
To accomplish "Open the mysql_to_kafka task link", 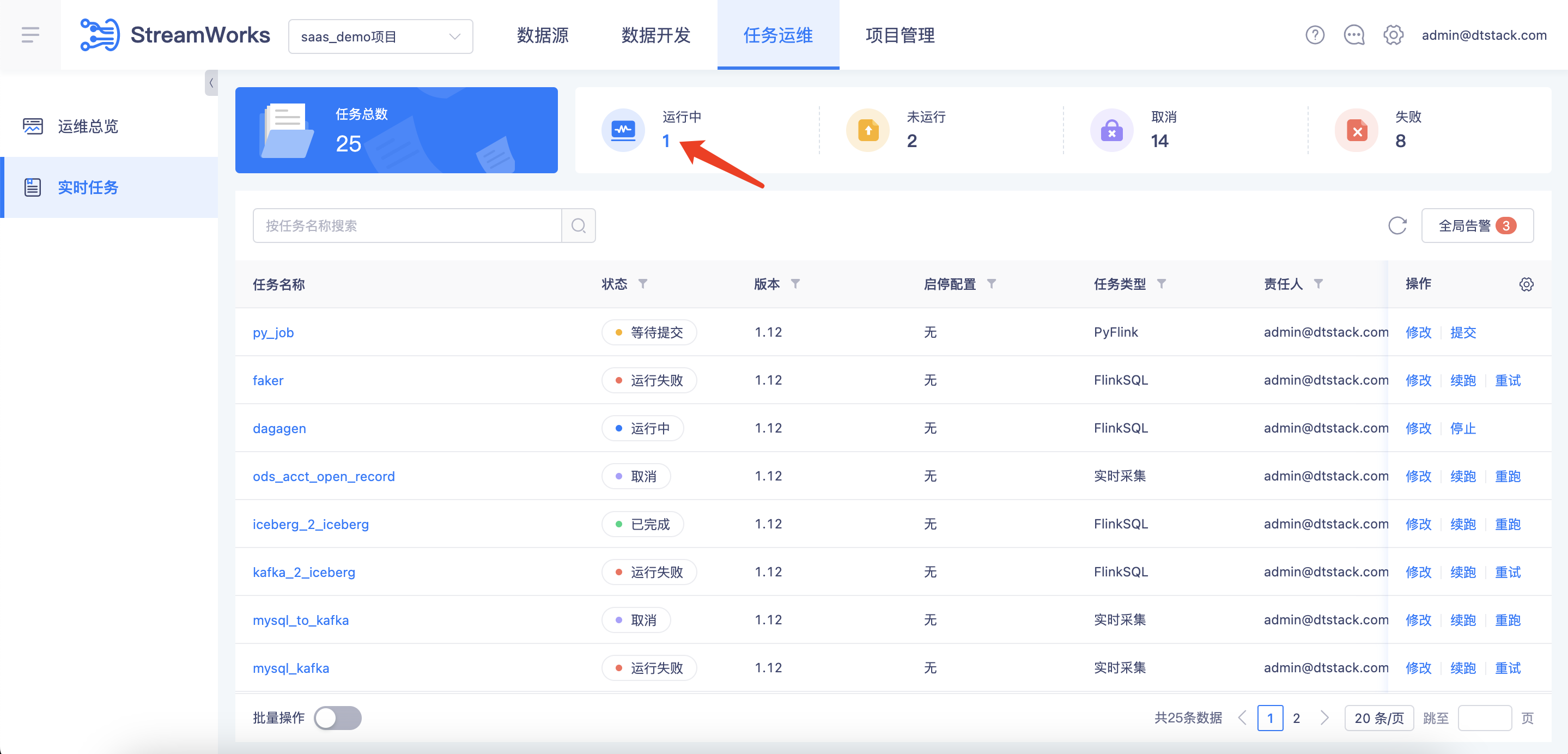I will pyautogui.click(x=301, y=620).
